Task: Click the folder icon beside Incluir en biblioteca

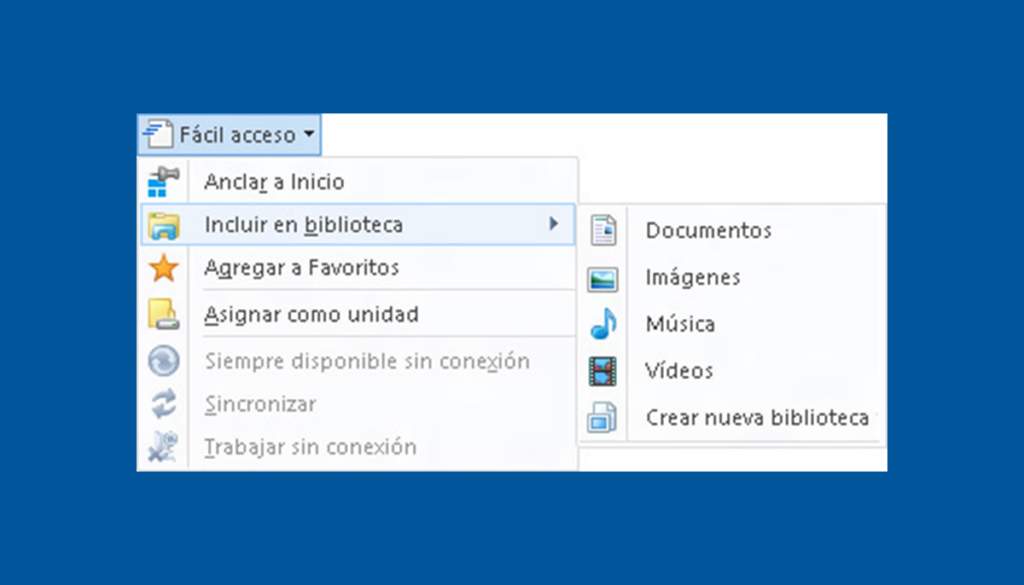Action: click(163, 225)
